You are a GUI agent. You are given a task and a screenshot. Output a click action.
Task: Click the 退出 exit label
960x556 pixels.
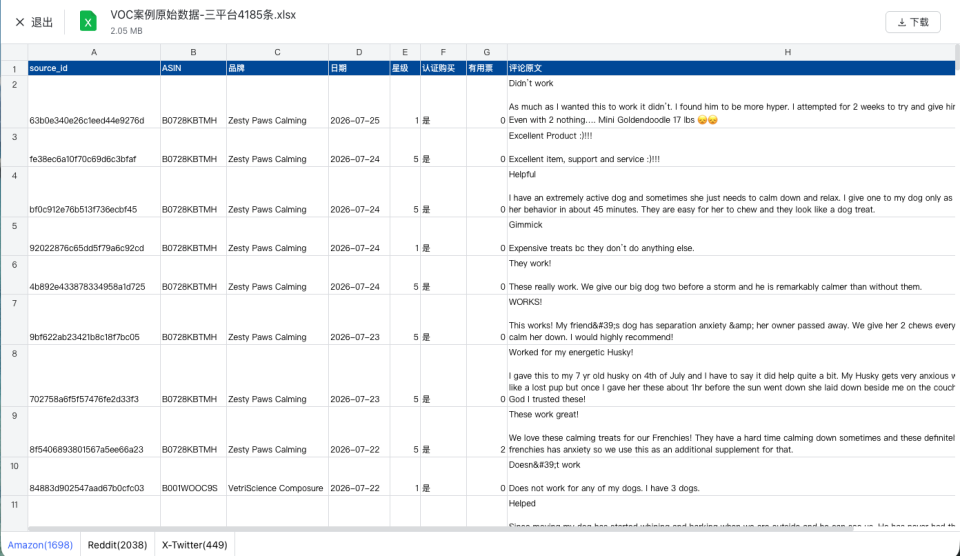tap(42, 23)
